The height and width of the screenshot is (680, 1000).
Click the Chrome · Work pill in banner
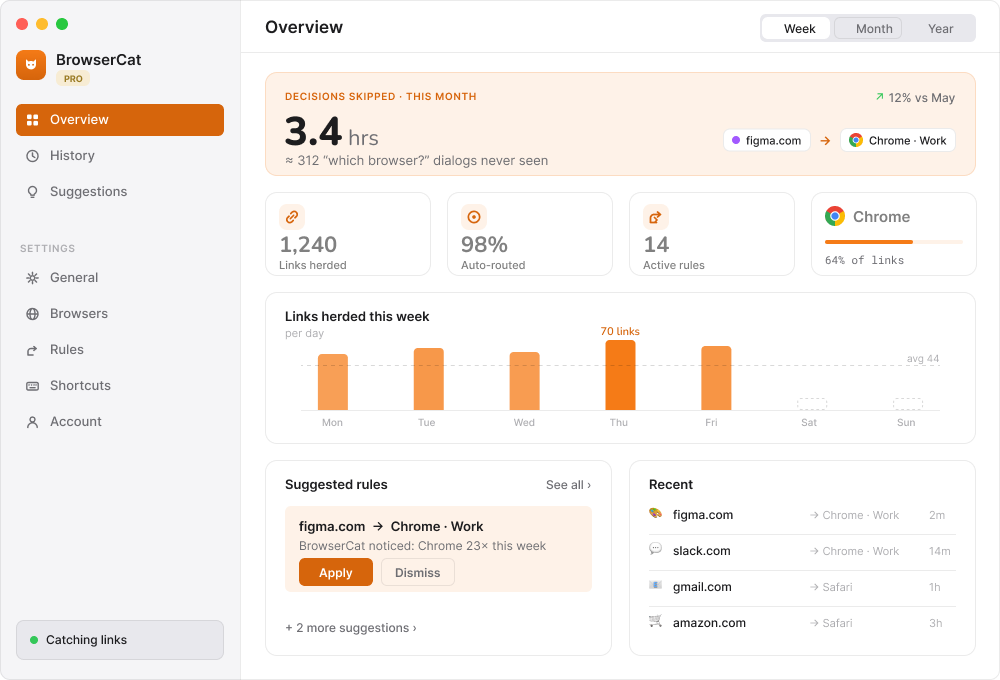897,140
